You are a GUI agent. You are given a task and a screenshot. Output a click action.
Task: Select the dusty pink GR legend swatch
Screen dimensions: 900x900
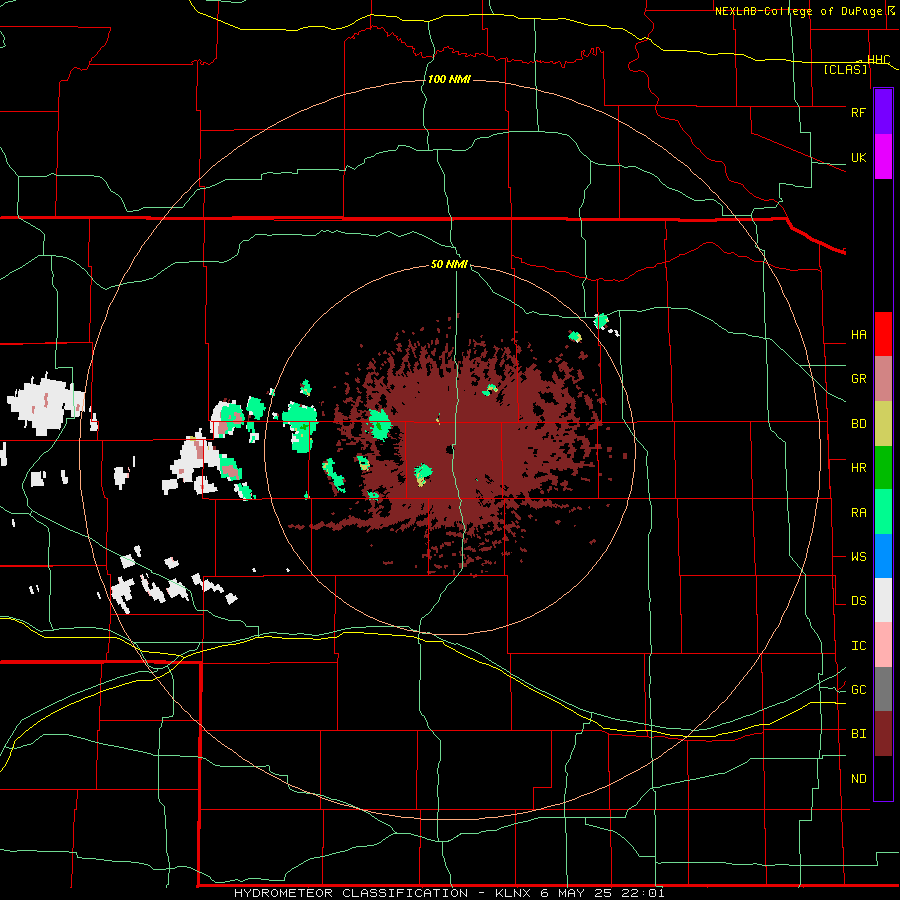tap(883, 379)
